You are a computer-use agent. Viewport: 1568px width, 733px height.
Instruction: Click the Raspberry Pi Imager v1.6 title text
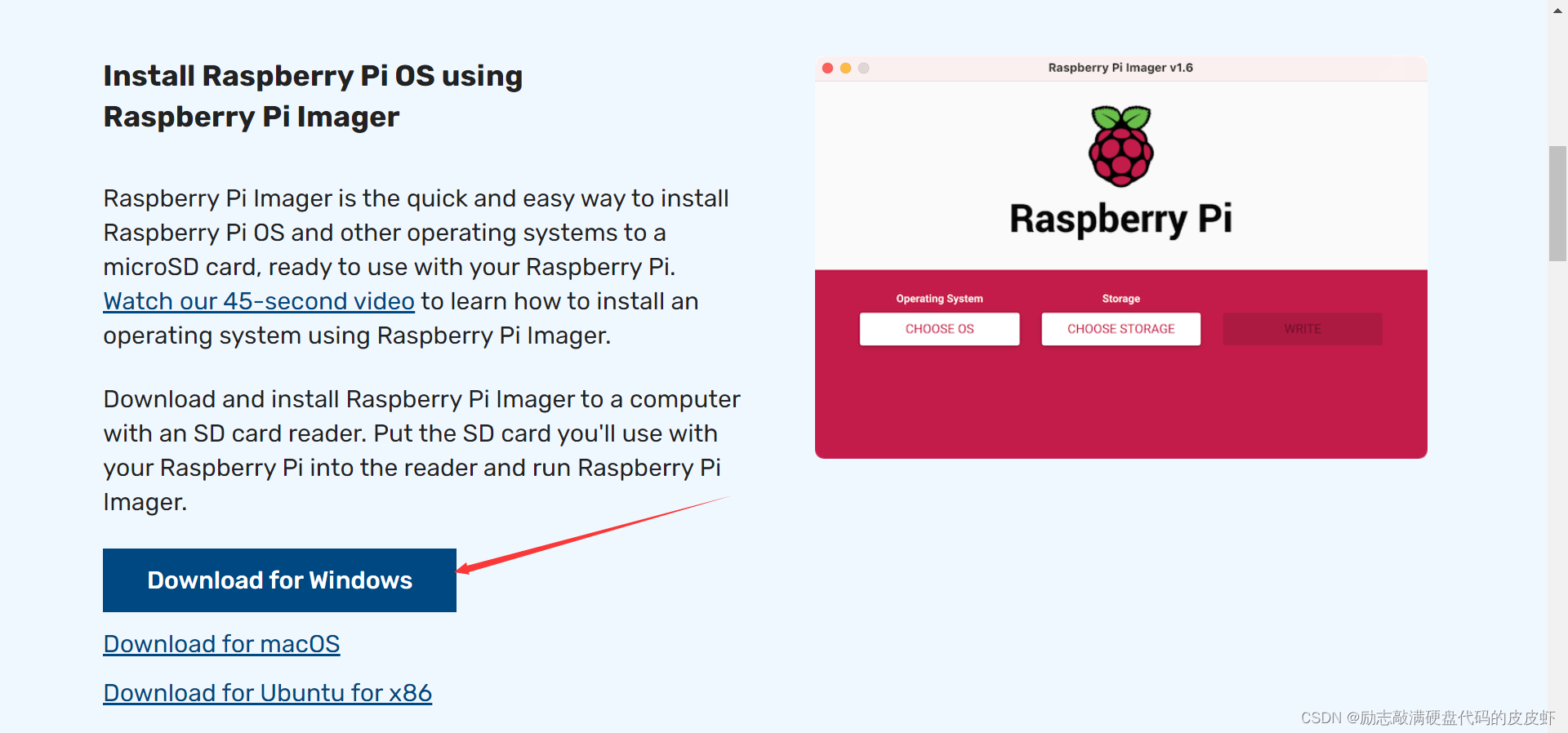[x=1120, y=68]
